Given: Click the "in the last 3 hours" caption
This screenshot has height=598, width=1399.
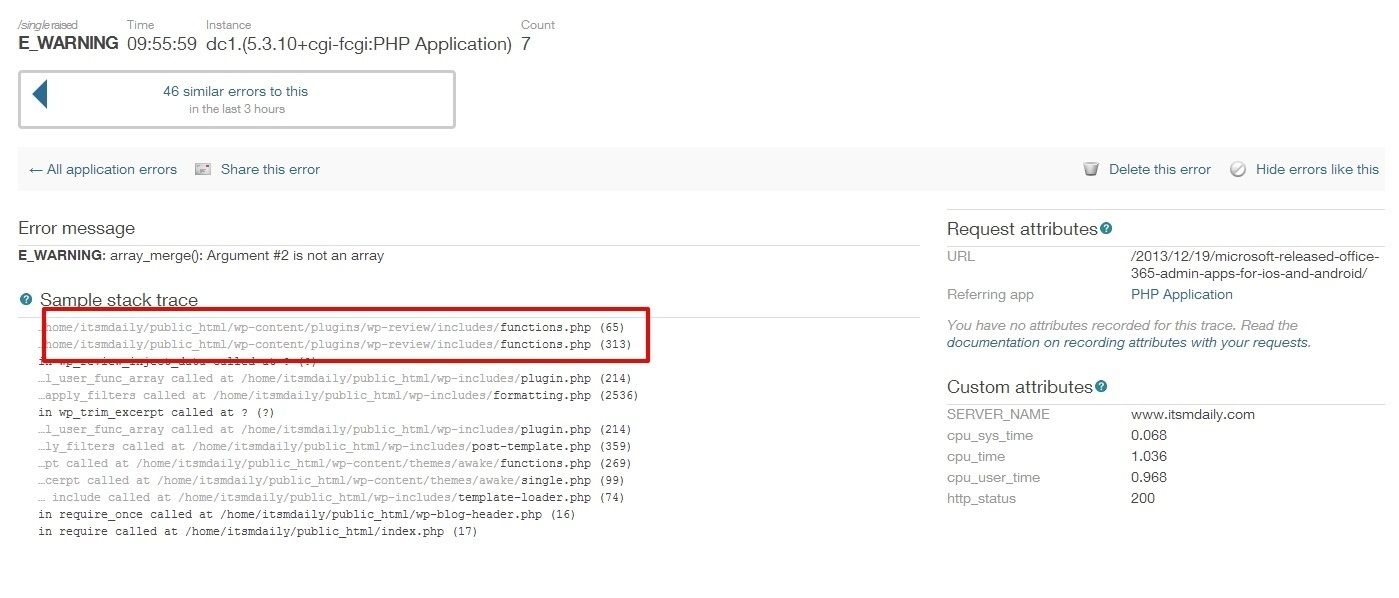Looking at the screenshot, I should (237, 109).
